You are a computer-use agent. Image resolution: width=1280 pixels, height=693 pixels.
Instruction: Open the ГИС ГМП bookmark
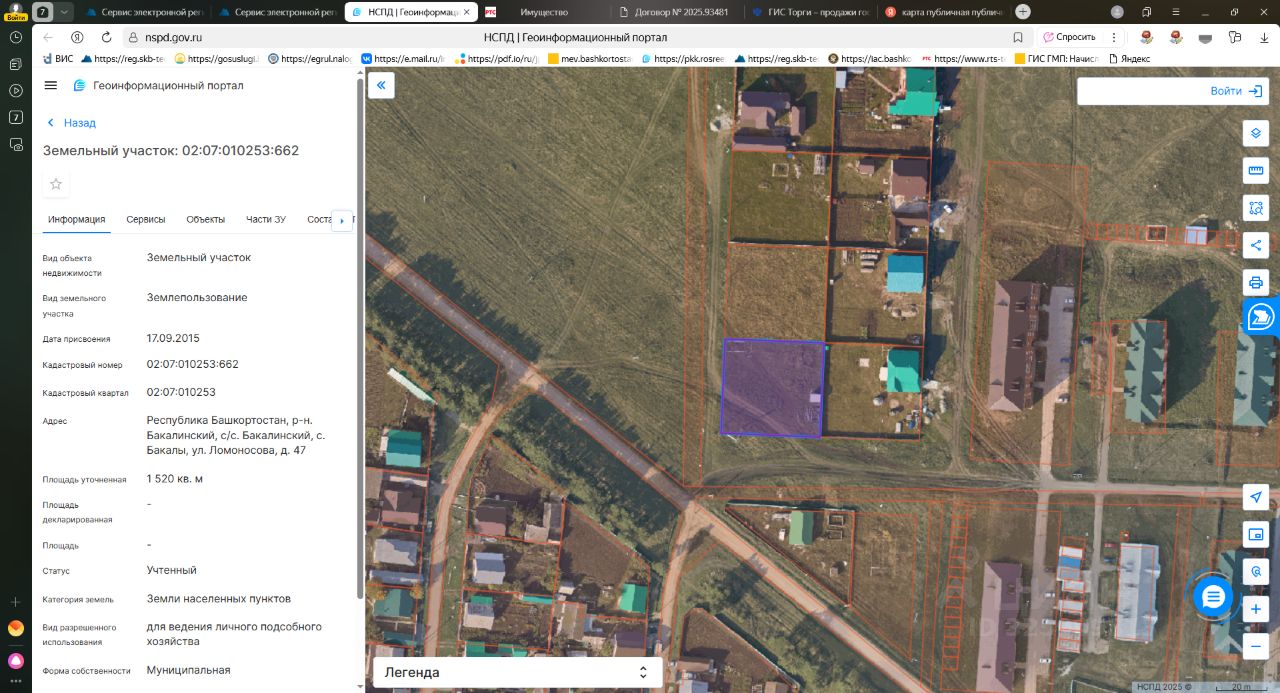[1056, 59]
